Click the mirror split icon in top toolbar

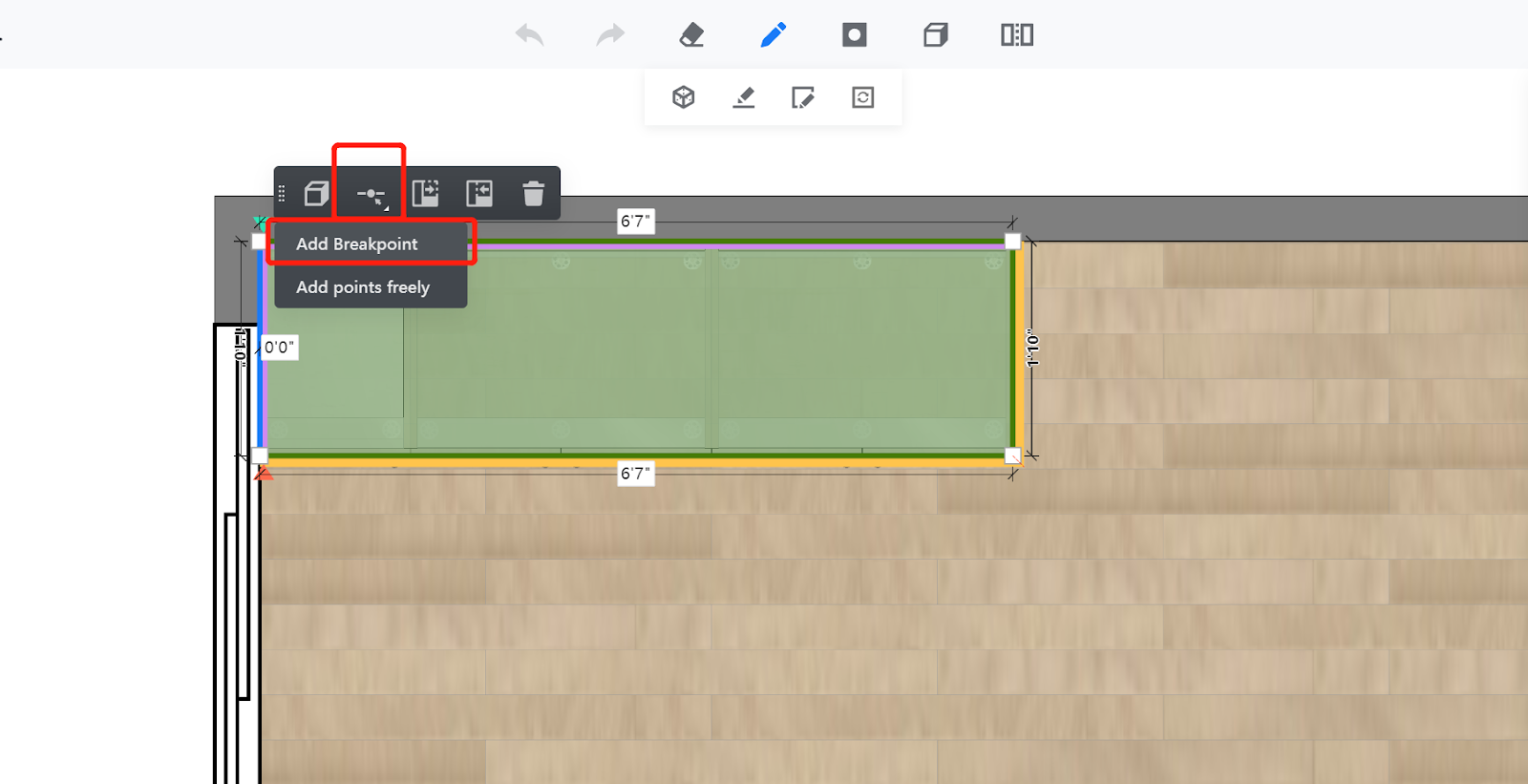pos(1017,35)
